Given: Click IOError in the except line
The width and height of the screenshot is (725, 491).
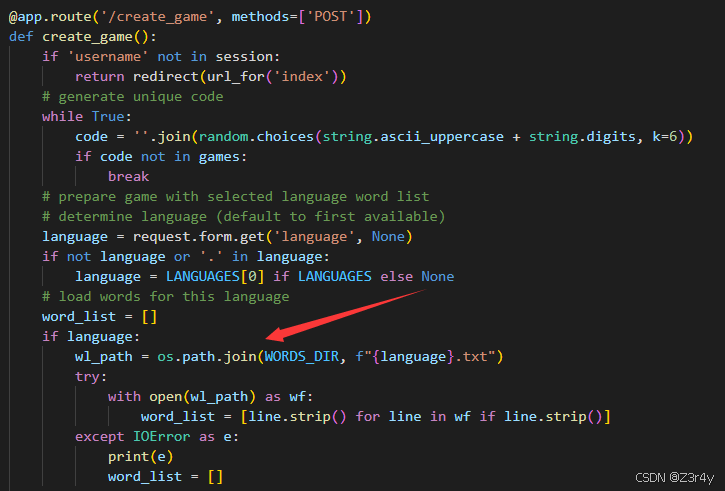Looking at the screenshot, I should pos(161,436).
